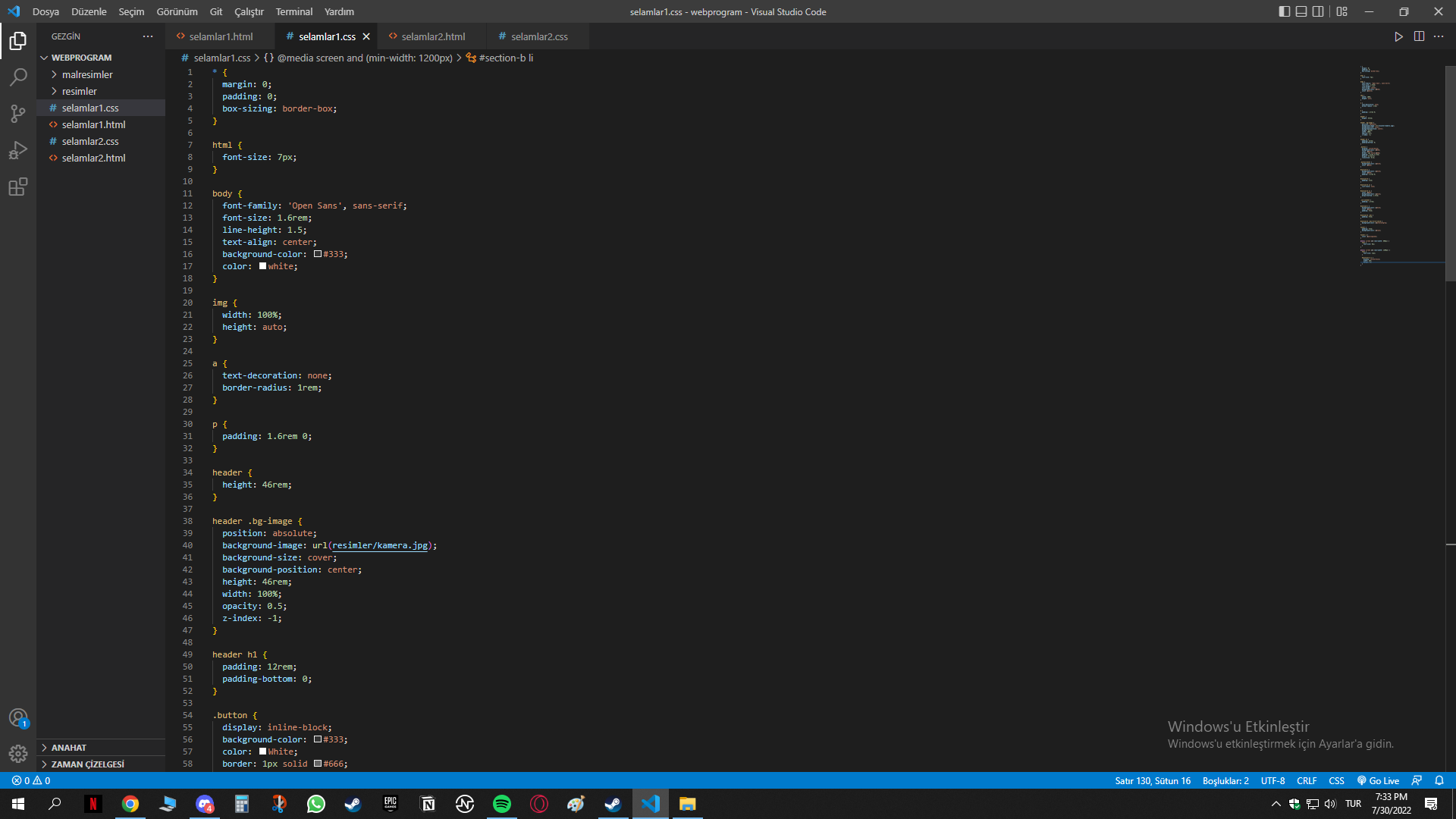The image size is (1456, 819).
Task: Change language mode CSS in status bar
Action: [1336, 780]
